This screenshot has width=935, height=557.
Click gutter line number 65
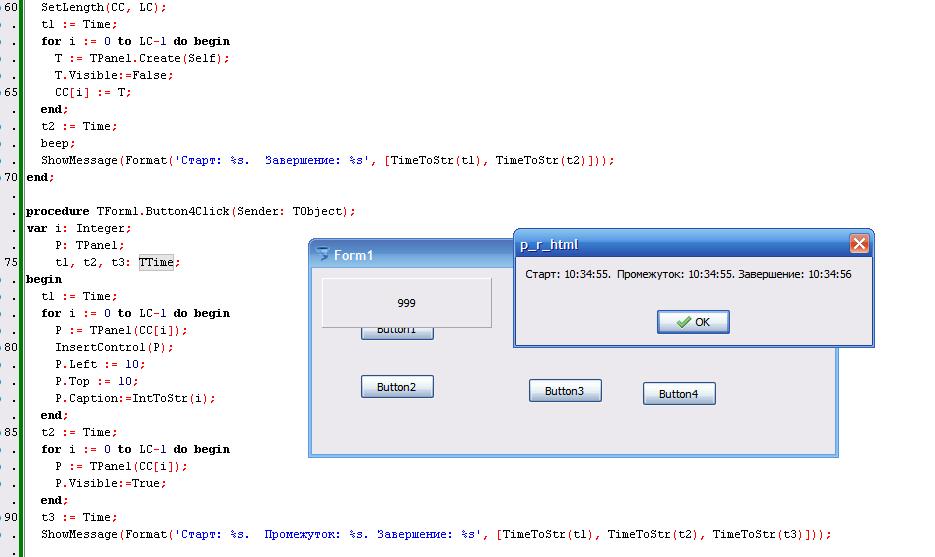click(x=10, y=92)
